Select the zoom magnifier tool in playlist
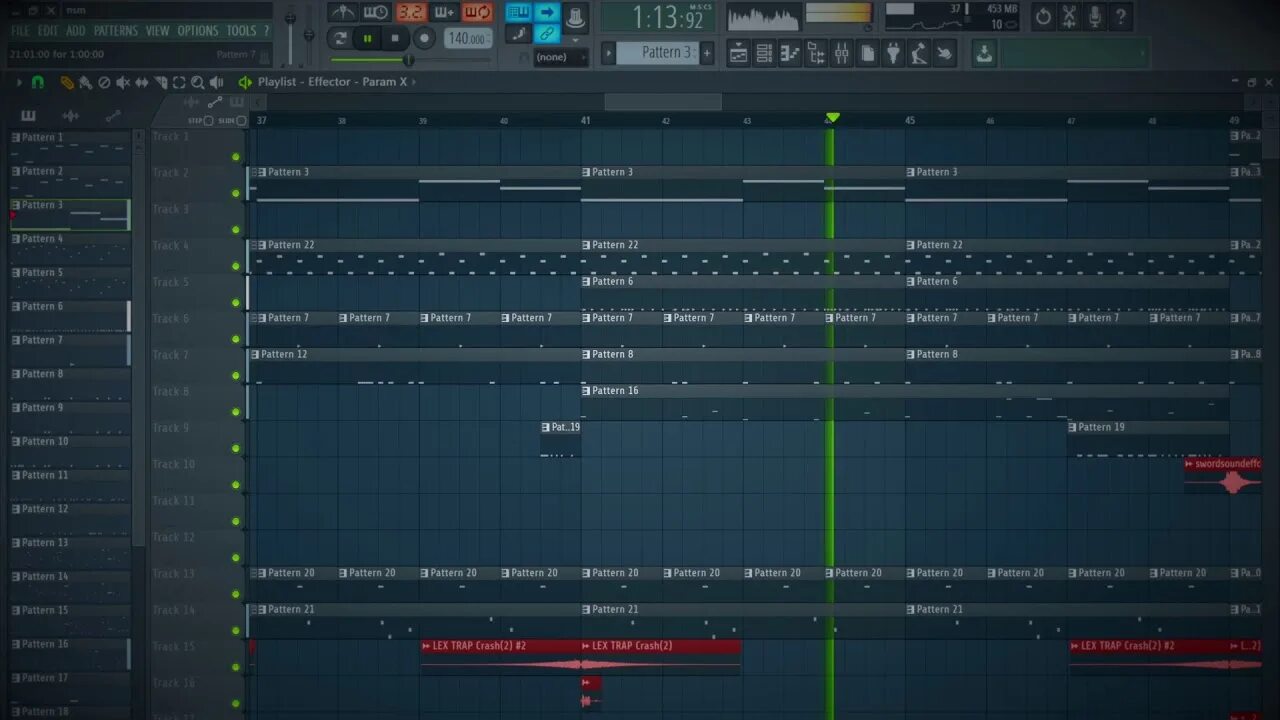The height and width of the screenshot is (720, 1280). pyautogui.click(x=198, y=82)
